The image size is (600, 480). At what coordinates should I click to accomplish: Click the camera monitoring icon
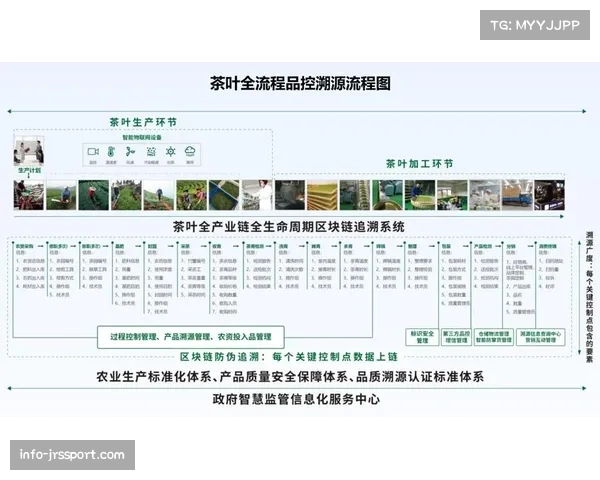click(93, 152)
